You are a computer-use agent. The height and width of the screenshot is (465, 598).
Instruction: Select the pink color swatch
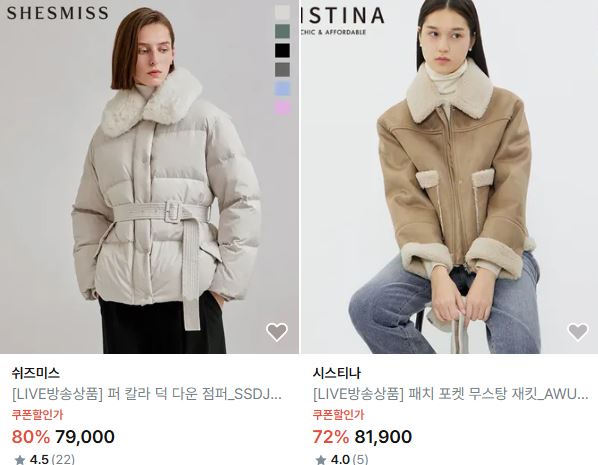(282, 108)
